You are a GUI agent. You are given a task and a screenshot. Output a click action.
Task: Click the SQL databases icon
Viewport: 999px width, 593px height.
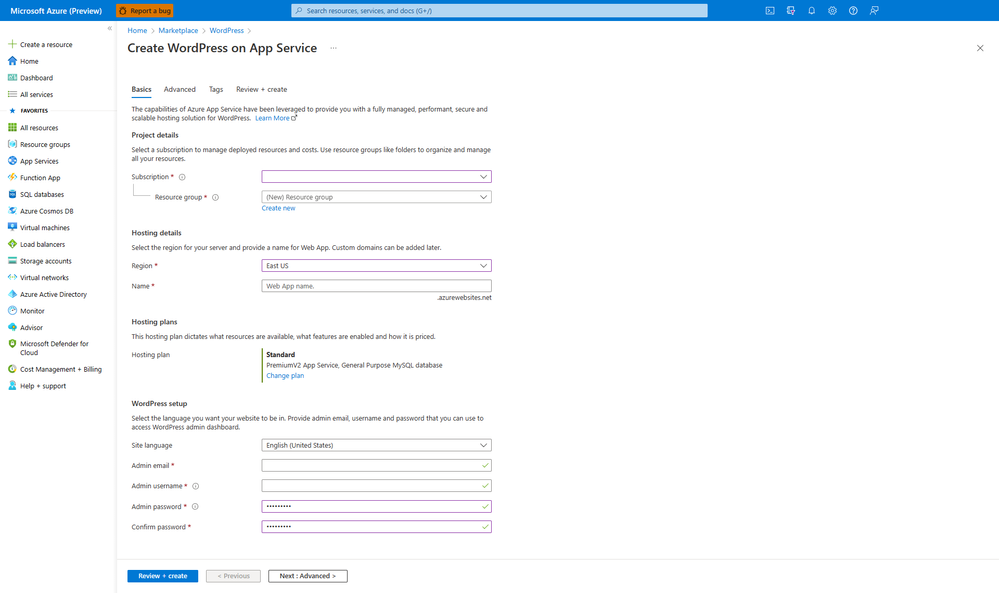coord(12,194)
